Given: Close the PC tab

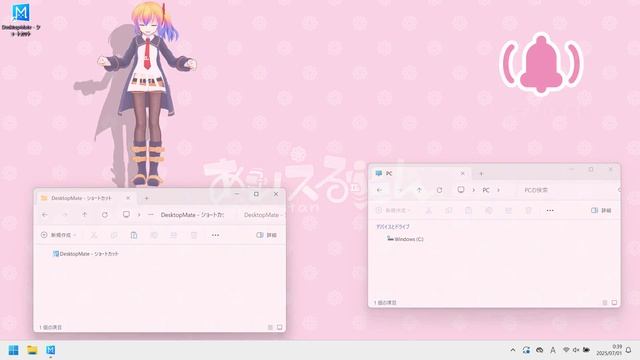Looking at the screenshot, I should click(x=463, y=173).
